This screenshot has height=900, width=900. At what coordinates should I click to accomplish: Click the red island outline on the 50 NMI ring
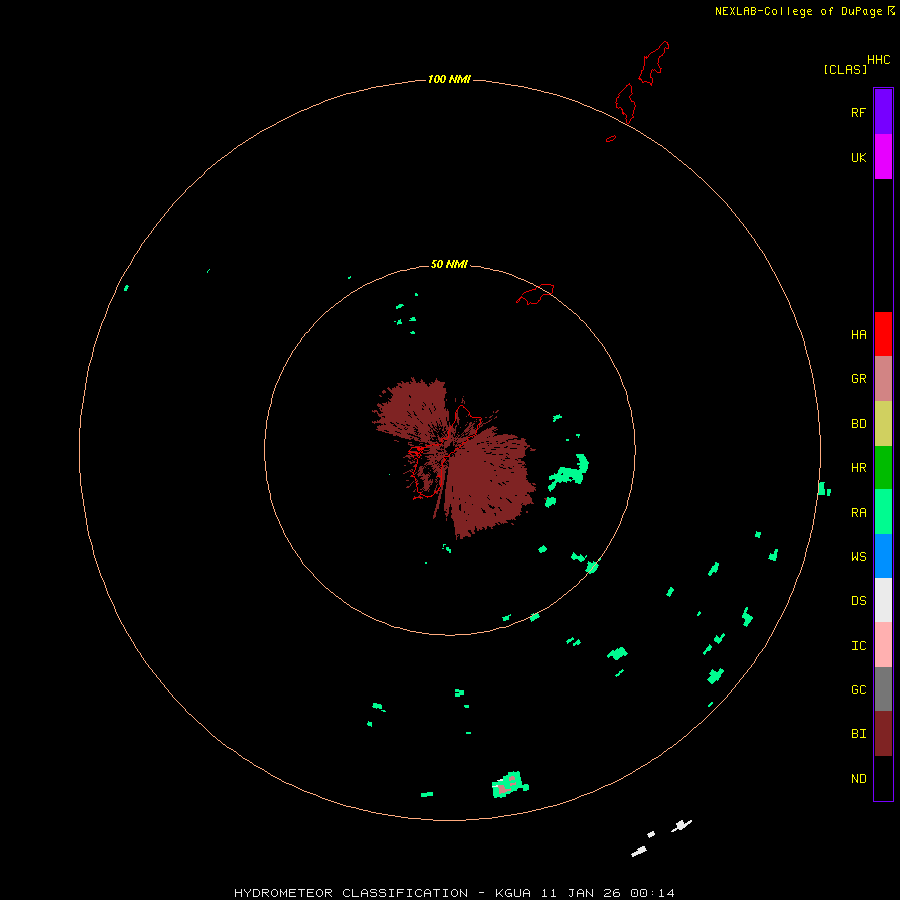click(535, 294)
